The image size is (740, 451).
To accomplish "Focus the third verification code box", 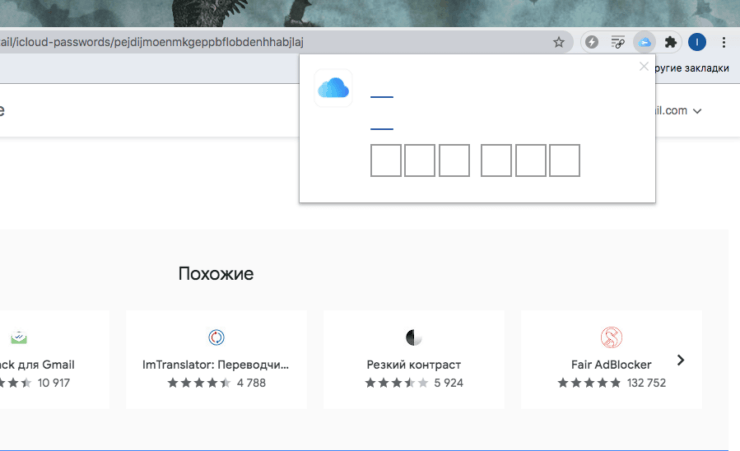I will [454, 160].
